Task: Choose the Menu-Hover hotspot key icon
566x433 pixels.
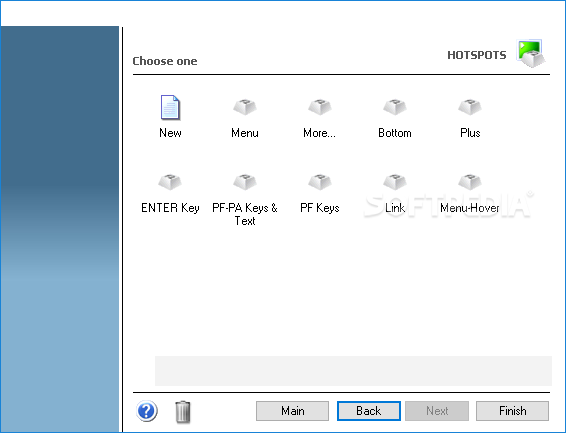Action: (x=470, y=182)
